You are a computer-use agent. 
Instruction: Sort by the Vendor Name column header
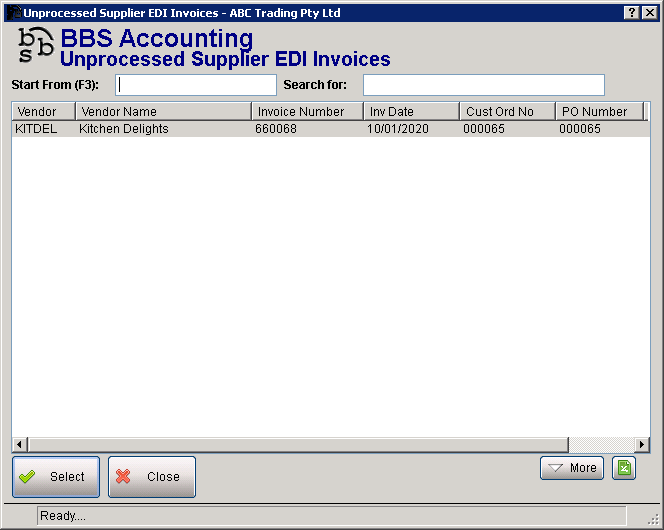click(163, 112)
